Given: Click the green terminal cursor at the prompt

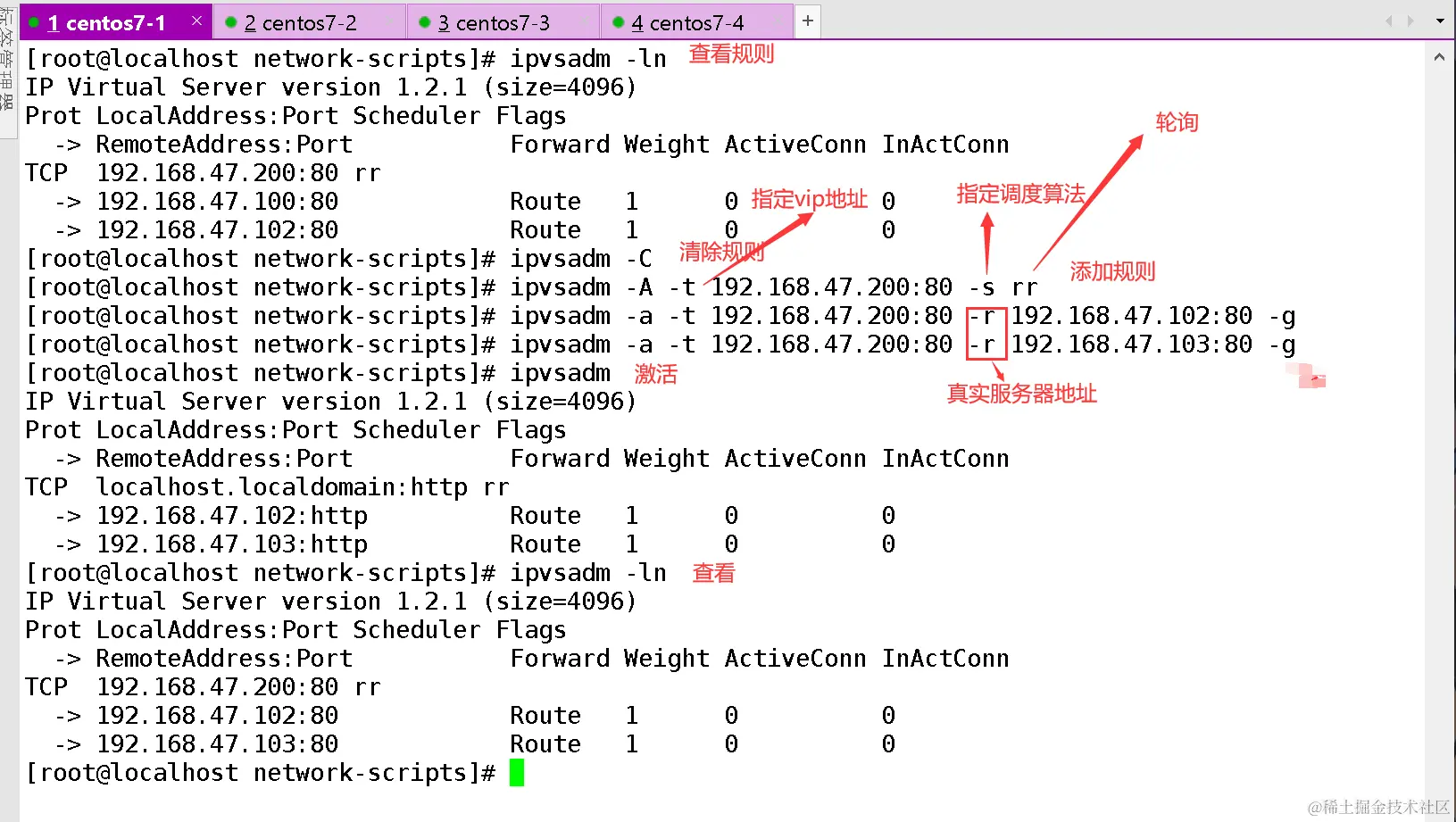Looking at the screenshot, I should click(517, 772).
